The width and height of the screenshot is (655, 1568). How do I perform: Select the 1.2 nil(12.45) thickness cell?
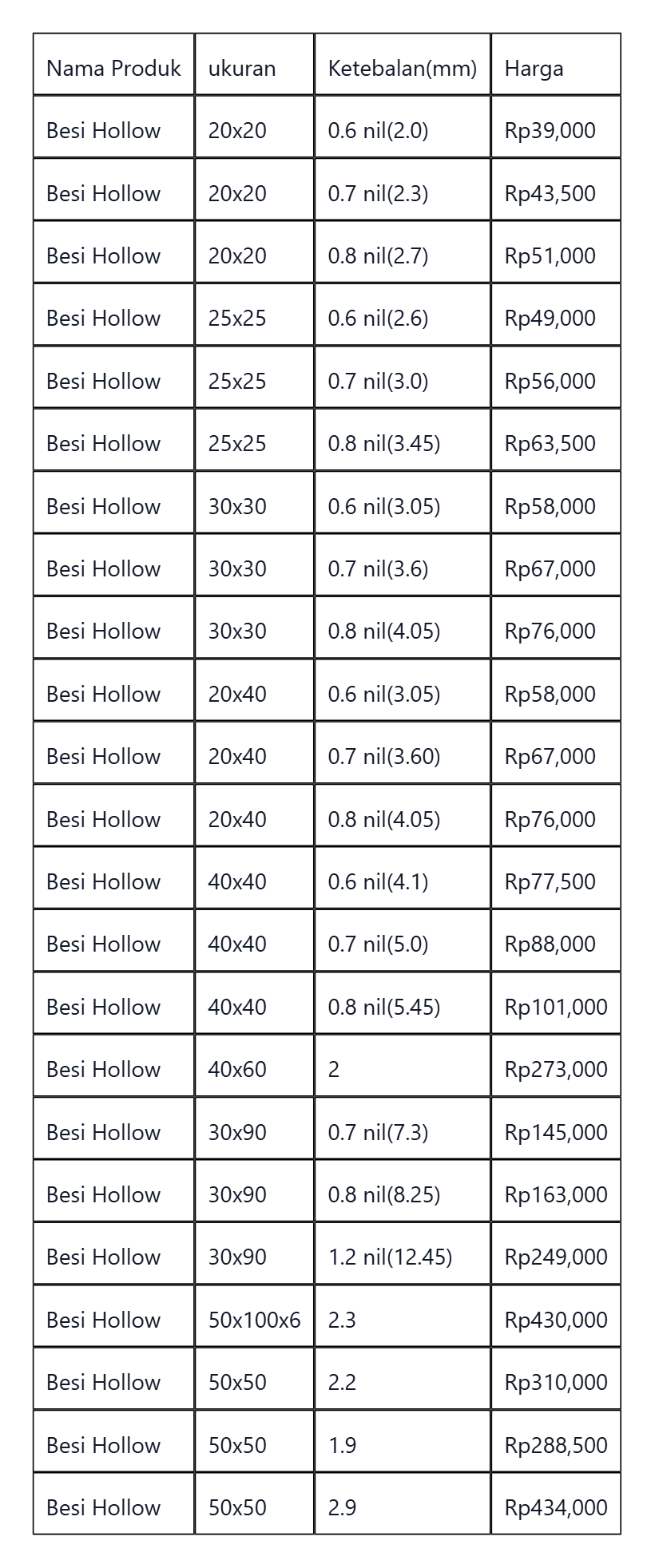403,1253
